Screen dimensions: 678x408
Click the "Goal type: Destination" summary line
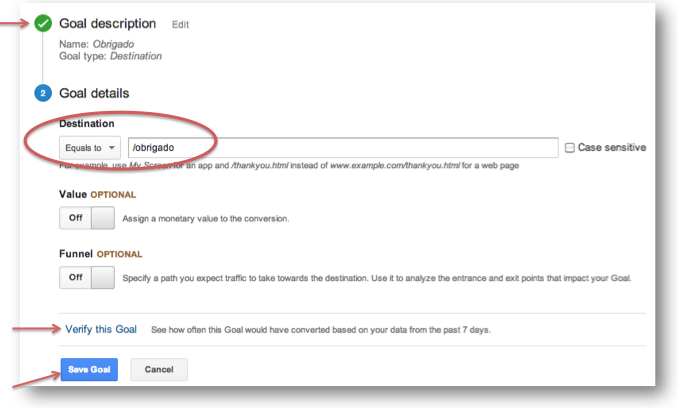(111, 56)
